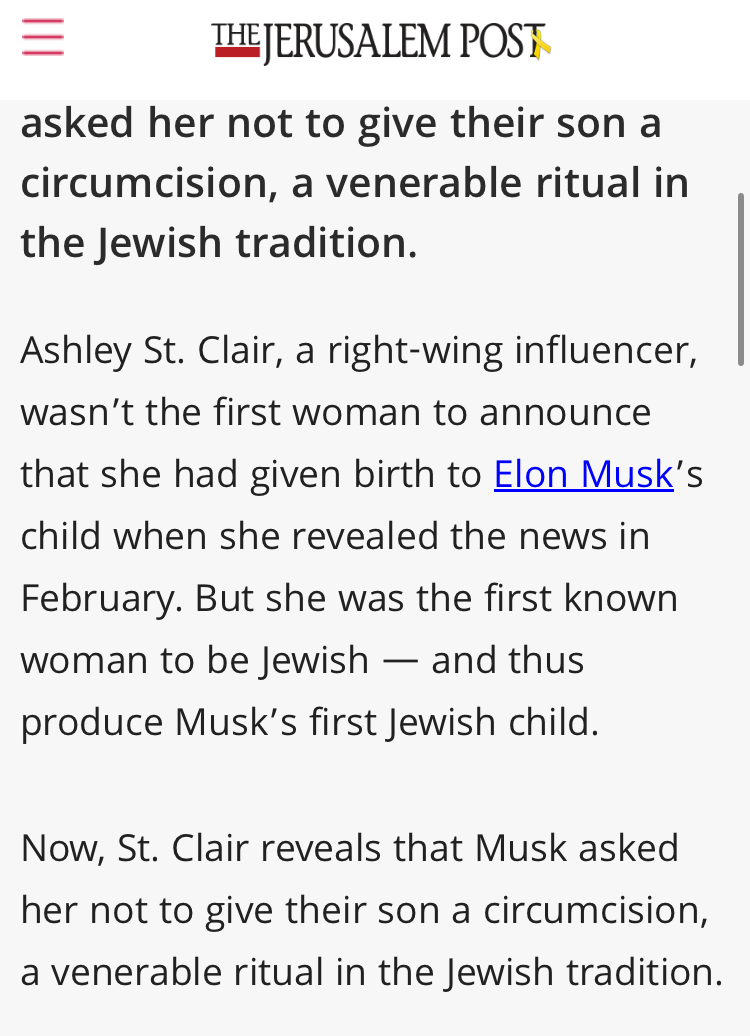Click the red bar under "THE" in the logo
Viewport: 750px width, 1036px height.
point(237,53)
